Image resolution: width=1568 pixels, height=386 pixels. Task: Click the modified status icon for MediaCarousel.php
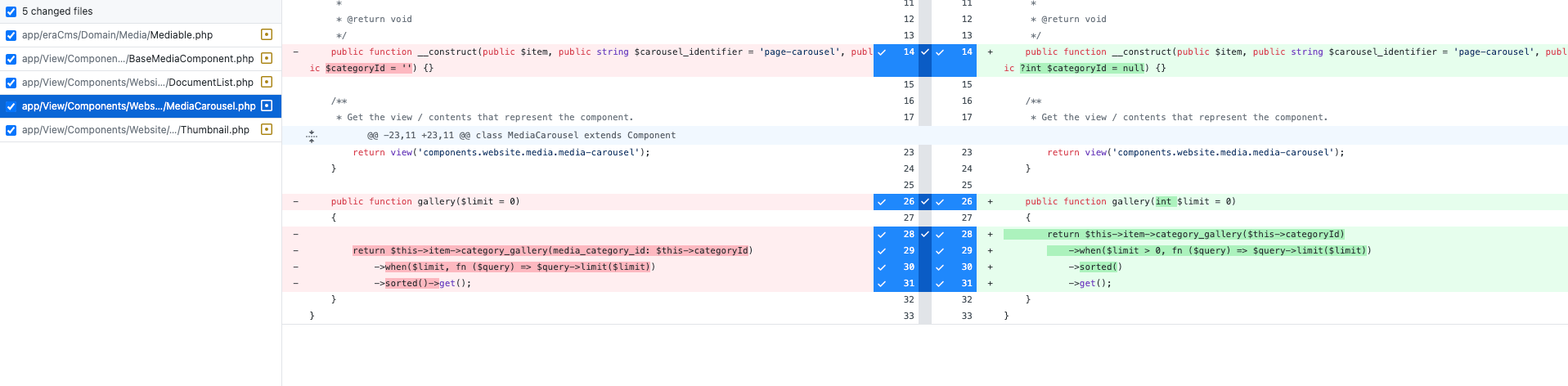266,106
